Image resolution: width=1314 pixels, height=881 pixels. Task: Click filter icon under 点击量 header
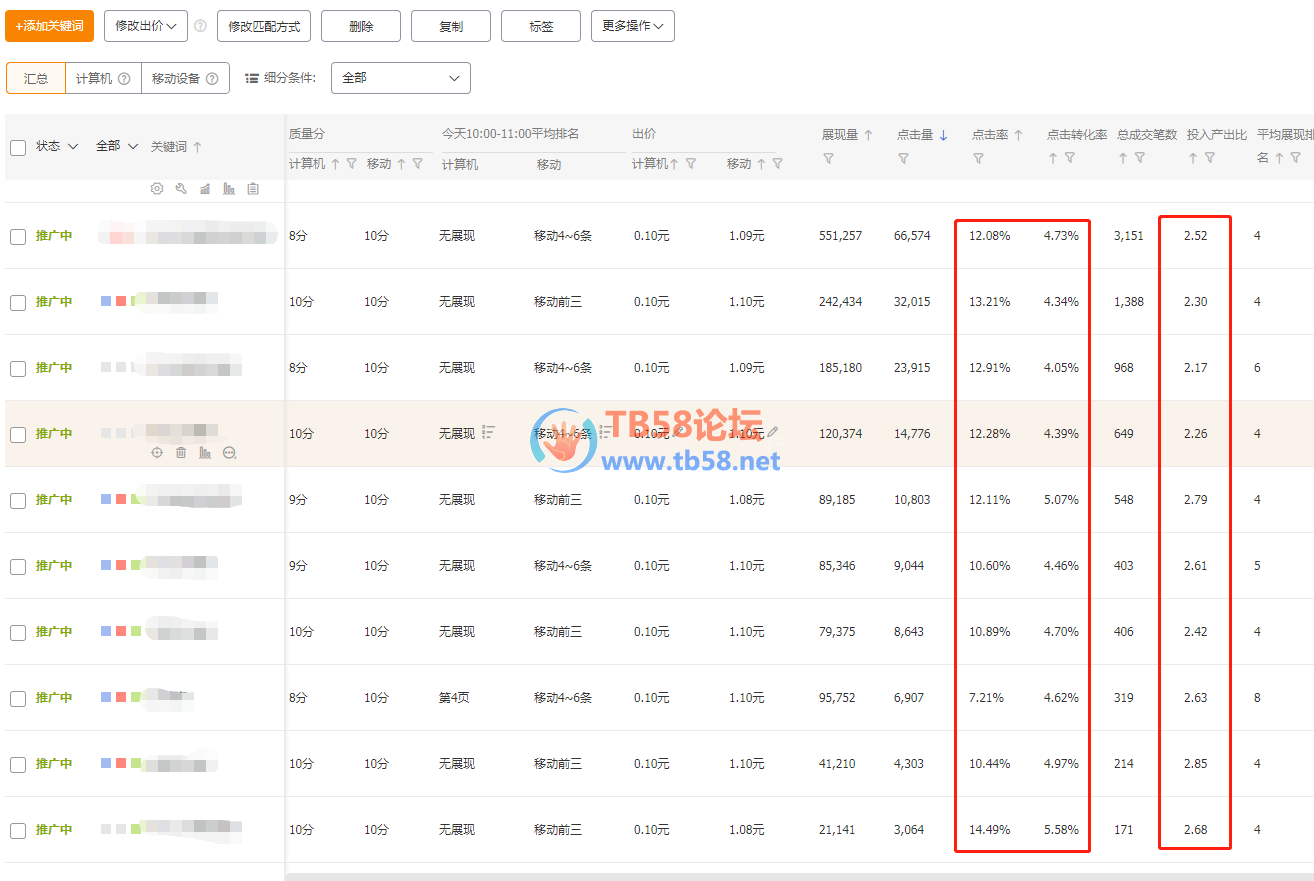(903, 158)
